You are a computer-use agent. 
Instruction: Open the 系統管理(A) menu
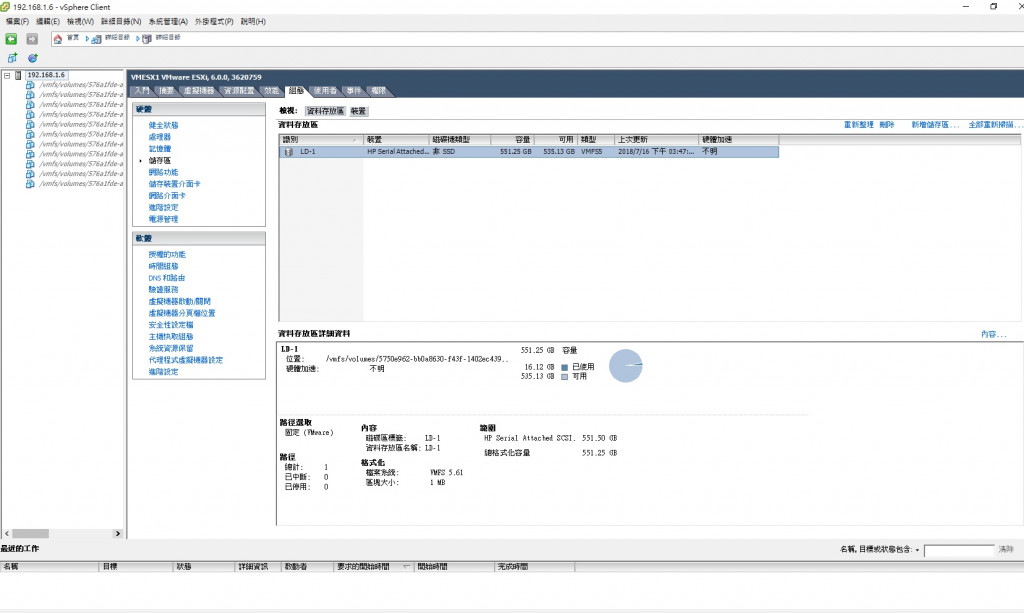168,22
